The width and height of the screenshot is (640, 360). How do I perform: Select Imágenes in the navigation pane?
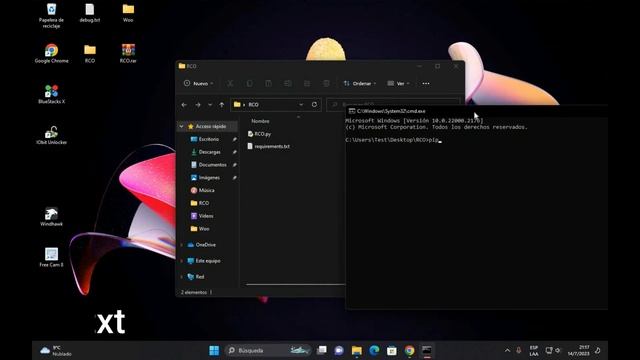coord(209,178)
